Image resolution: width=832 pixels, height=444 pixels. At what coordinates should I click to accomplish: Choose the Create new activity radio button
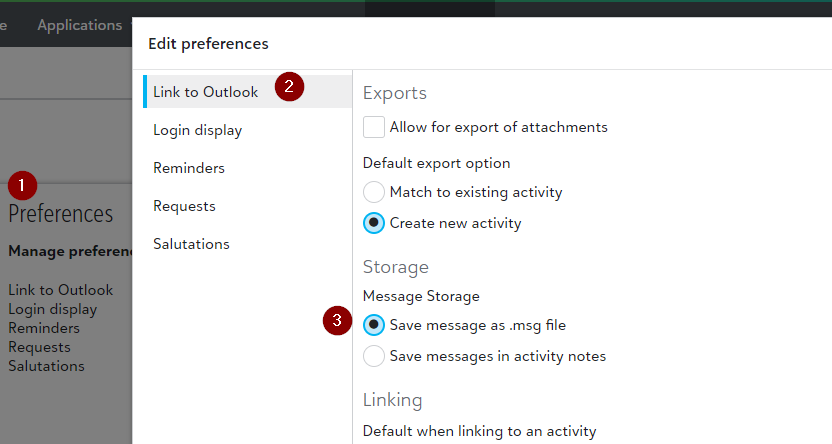click(374, 223)
